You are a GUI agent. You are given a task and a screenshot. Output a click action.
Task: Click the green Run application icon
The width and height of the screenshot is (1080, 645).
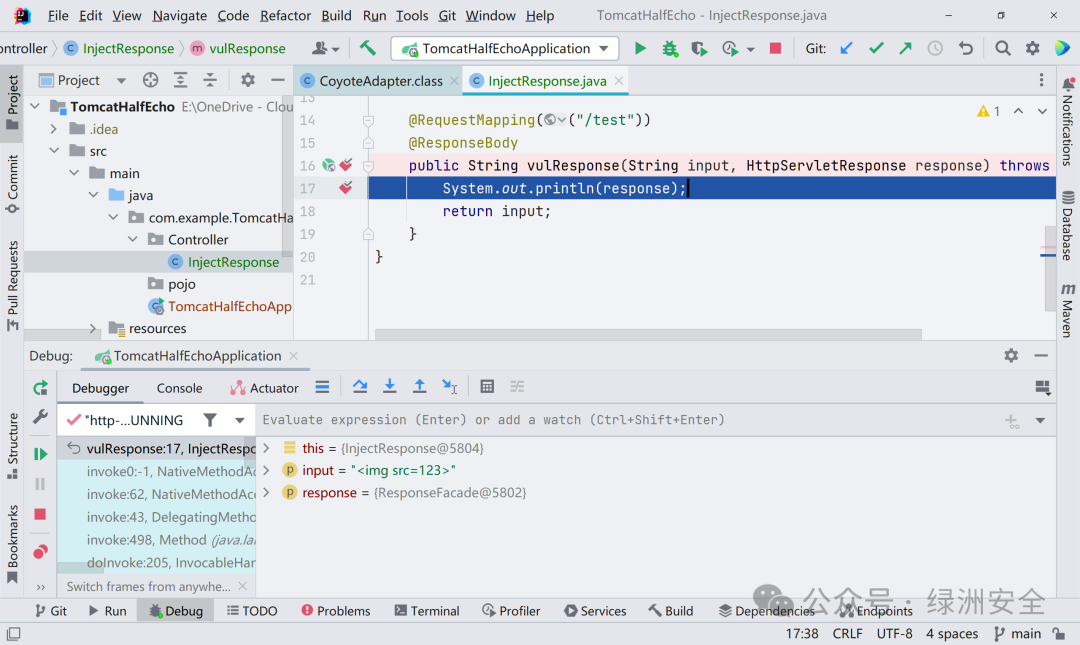(x=640, y=48)
